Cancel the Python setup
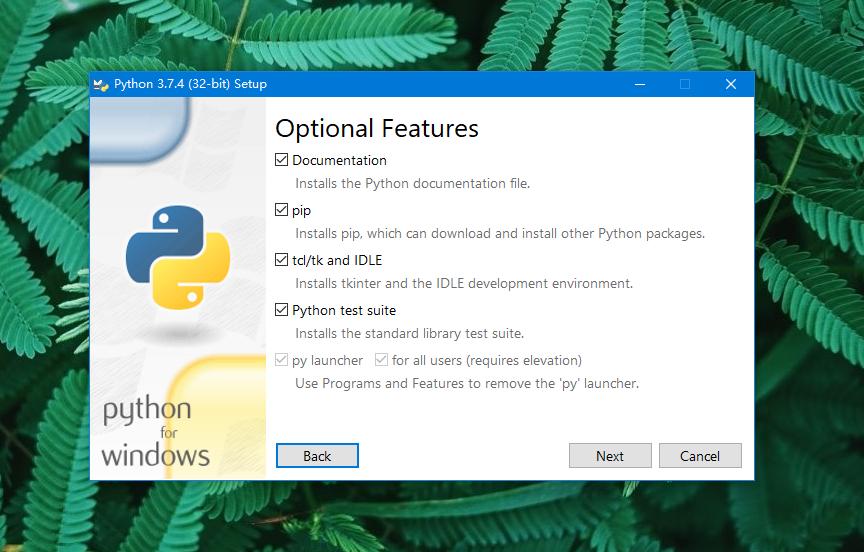Image resolution: width=864 pixels, height=552 pixels. pyautogui.click(x=700, y=456)
